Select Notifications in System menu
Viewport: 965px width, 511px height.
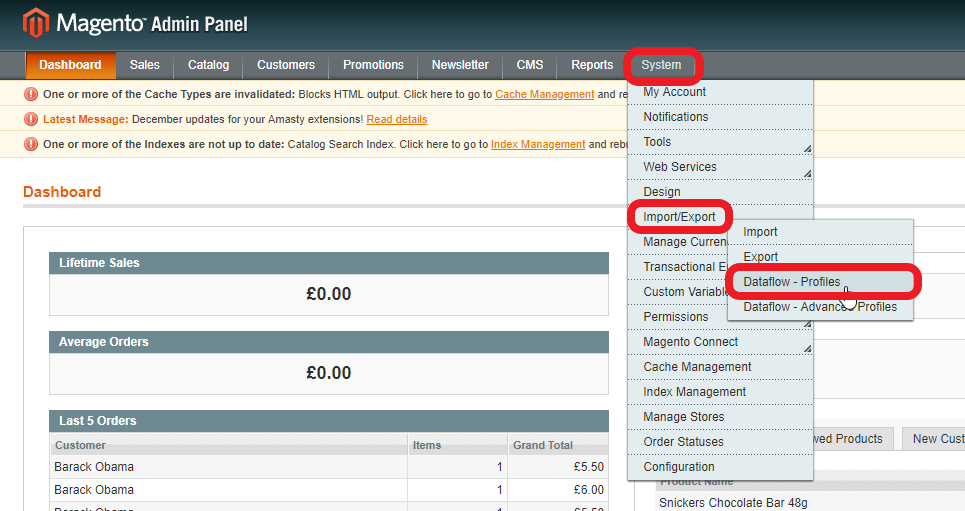(720, 117)
